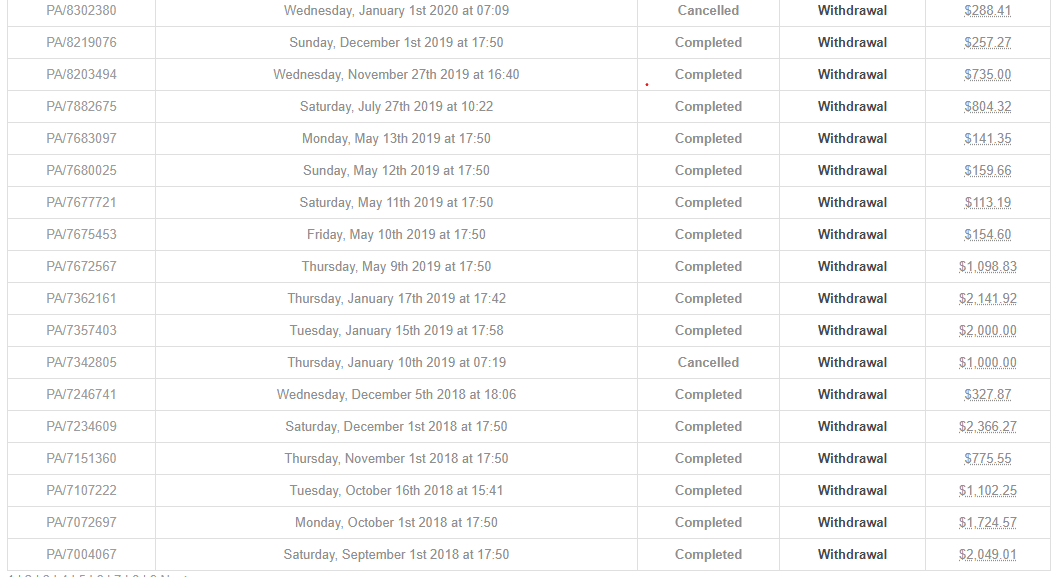This screenshot has height=577, width=1061.
Task: Click the $327.87 amount link
Action: (x=987, y=395)
